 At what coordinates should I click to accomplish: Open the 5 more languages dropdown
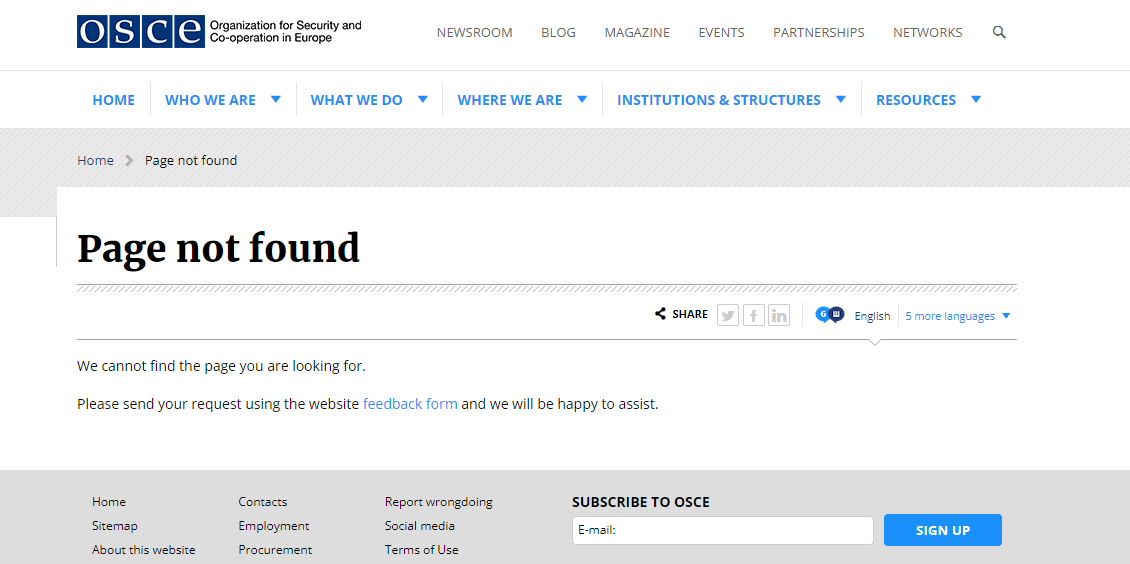pyautogui.click(x=957, y=316)
